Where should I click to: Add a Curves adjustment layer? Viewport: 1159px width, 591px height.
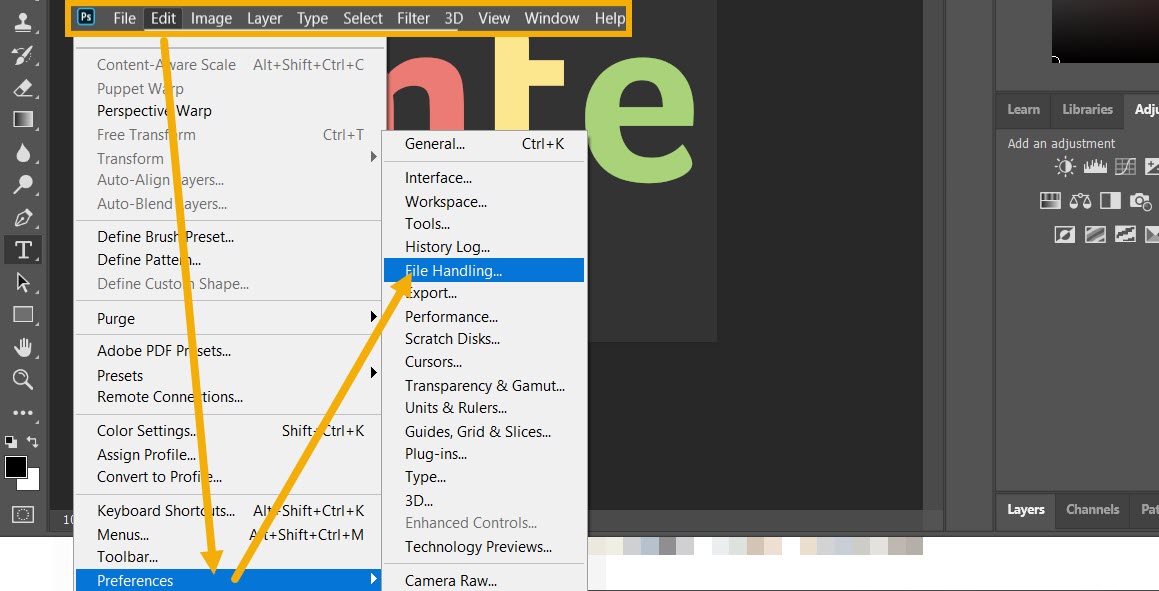[x=1124, y=166]
